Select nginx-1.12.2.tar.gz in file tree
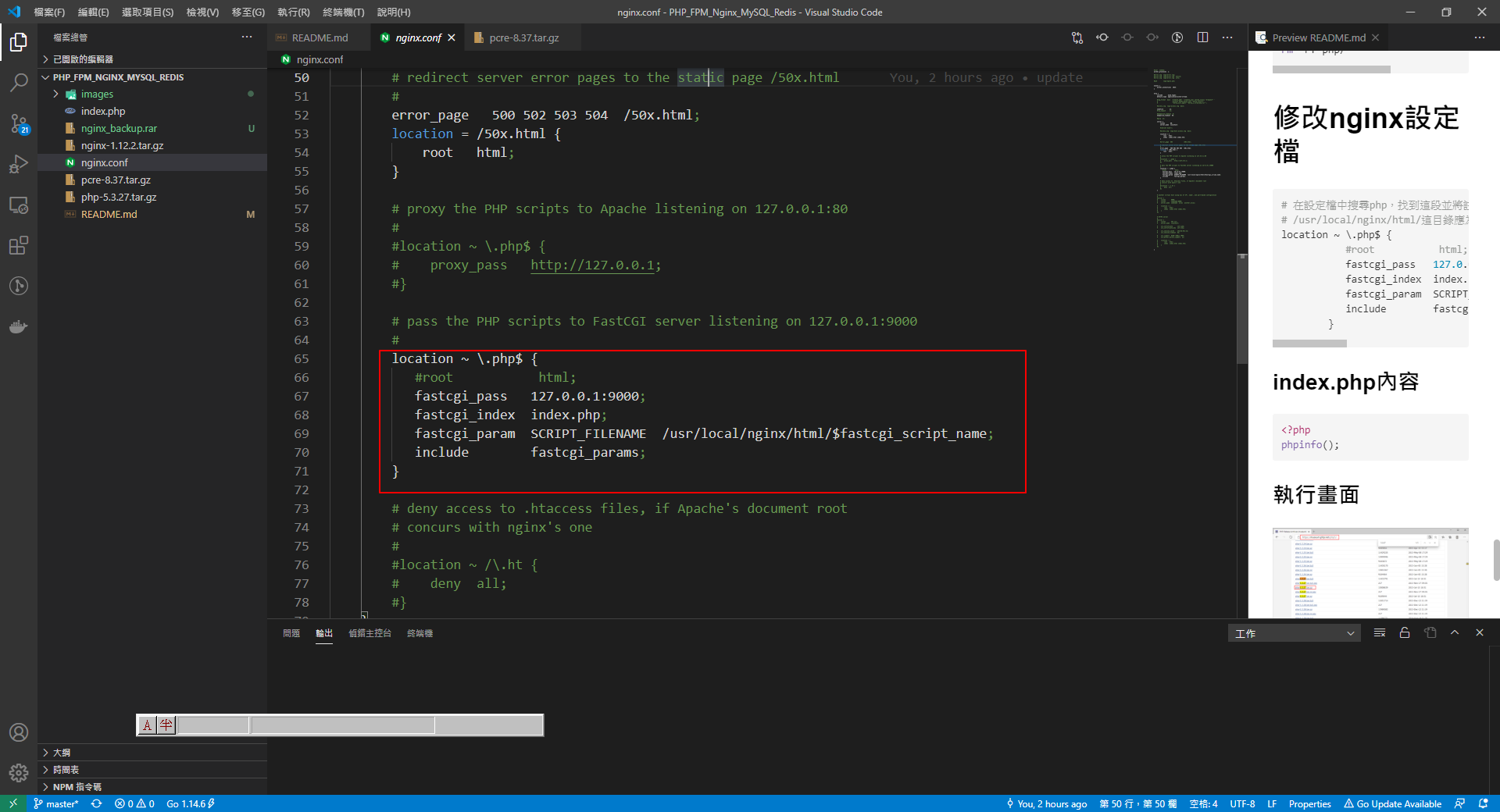 (152, 146)
